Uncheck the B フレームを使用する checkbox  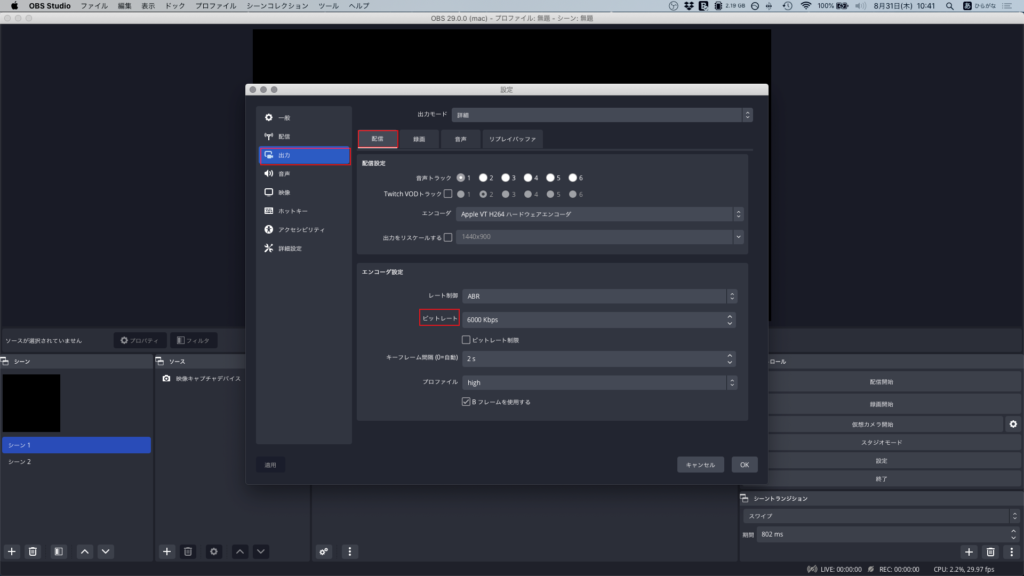click(466, 402)
